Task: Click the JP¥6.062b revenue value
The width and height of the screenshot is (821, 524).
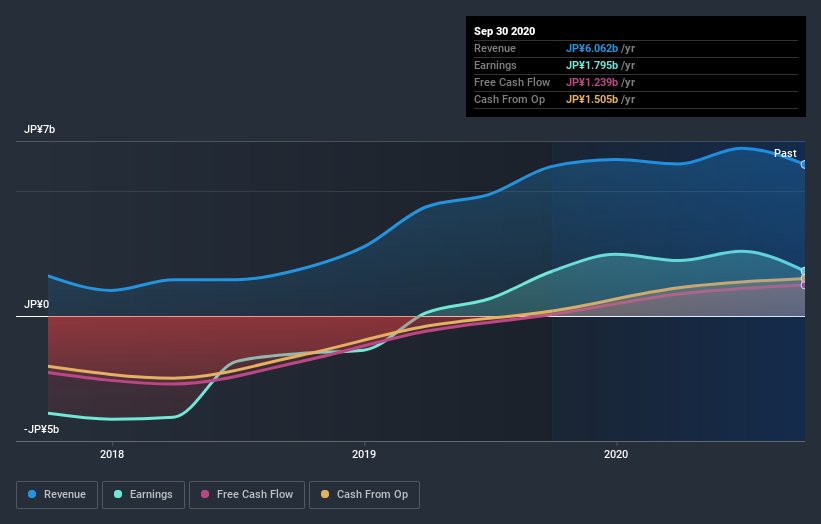Action: [592, 48]
